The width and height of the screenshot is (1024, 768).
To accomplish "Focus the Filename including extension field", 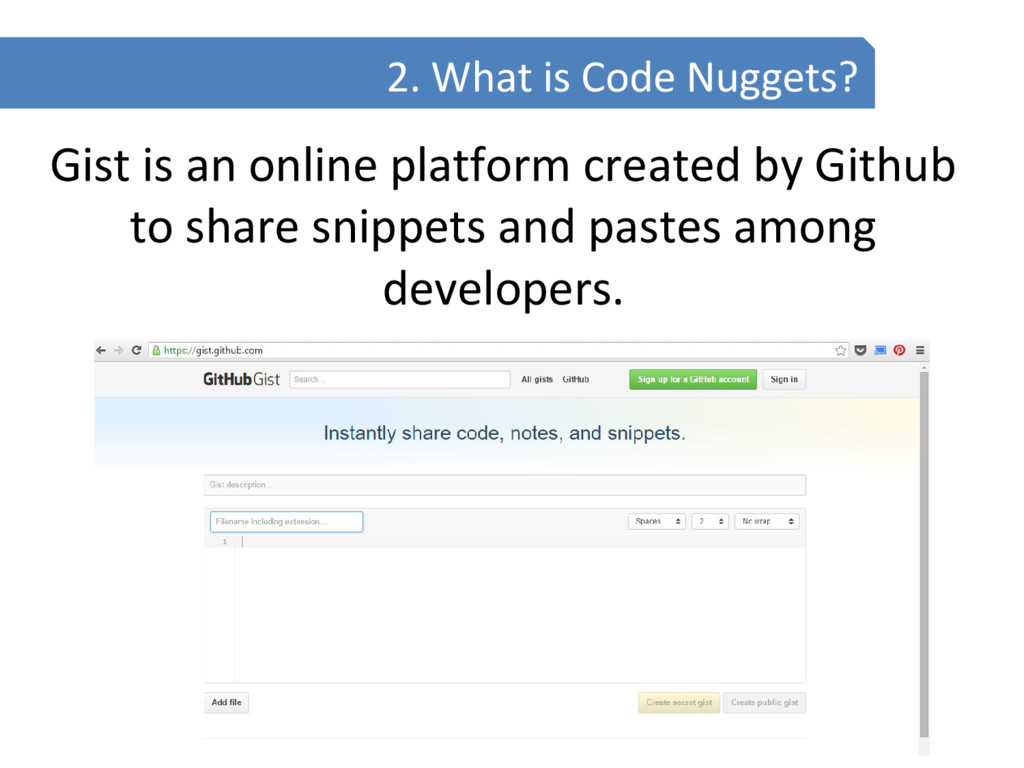I will click(x=286, y=522).
